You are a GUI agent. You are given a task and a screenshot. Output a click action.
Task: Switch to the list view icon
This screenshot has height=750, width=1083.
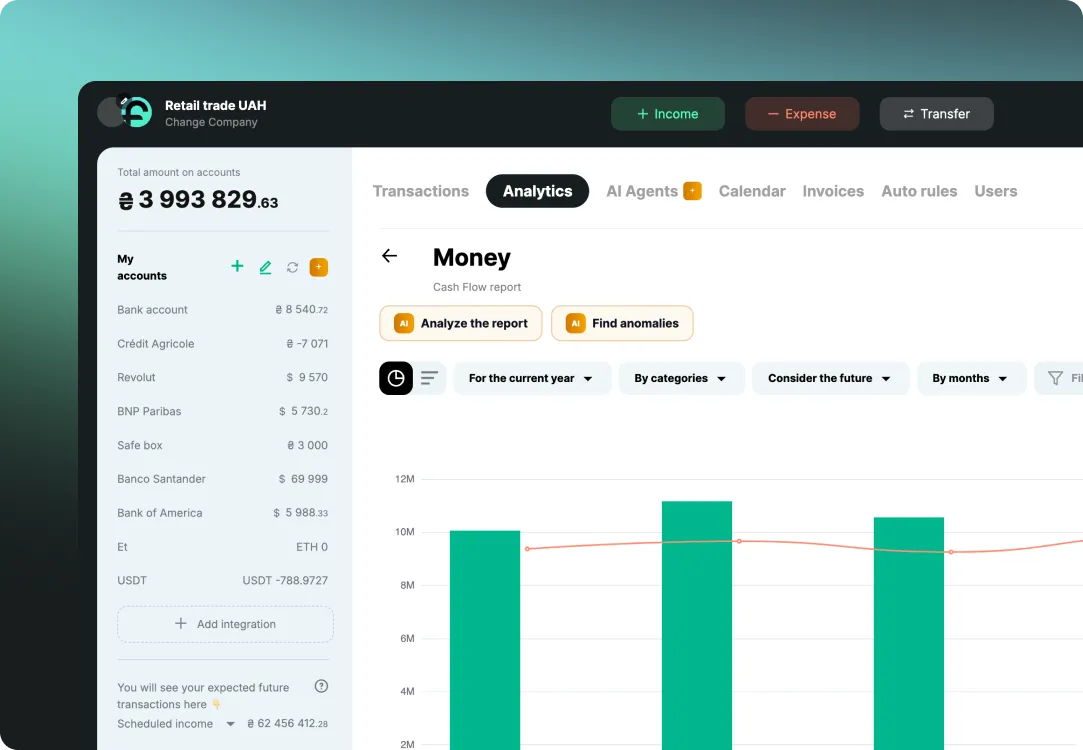pyautogui.click(x=430, y=378)
